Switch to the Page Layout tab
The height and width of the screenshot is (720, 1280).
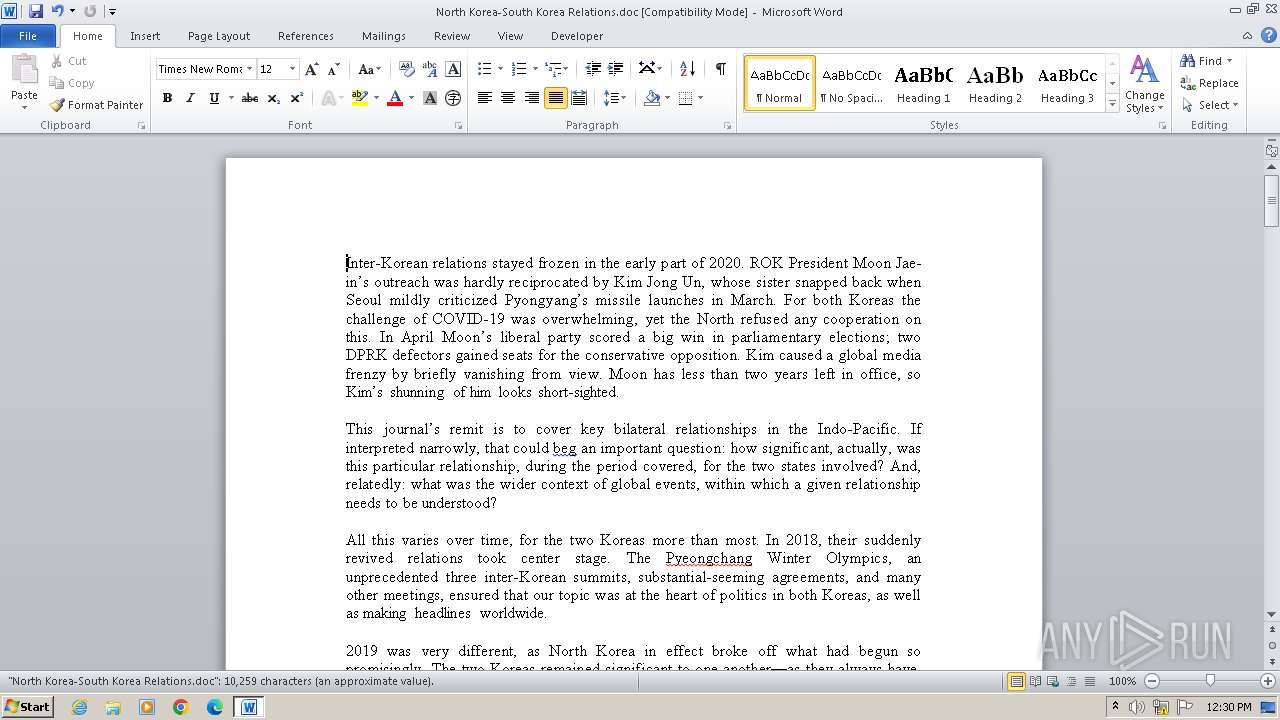pyautogui.click(x=219, y=36)
